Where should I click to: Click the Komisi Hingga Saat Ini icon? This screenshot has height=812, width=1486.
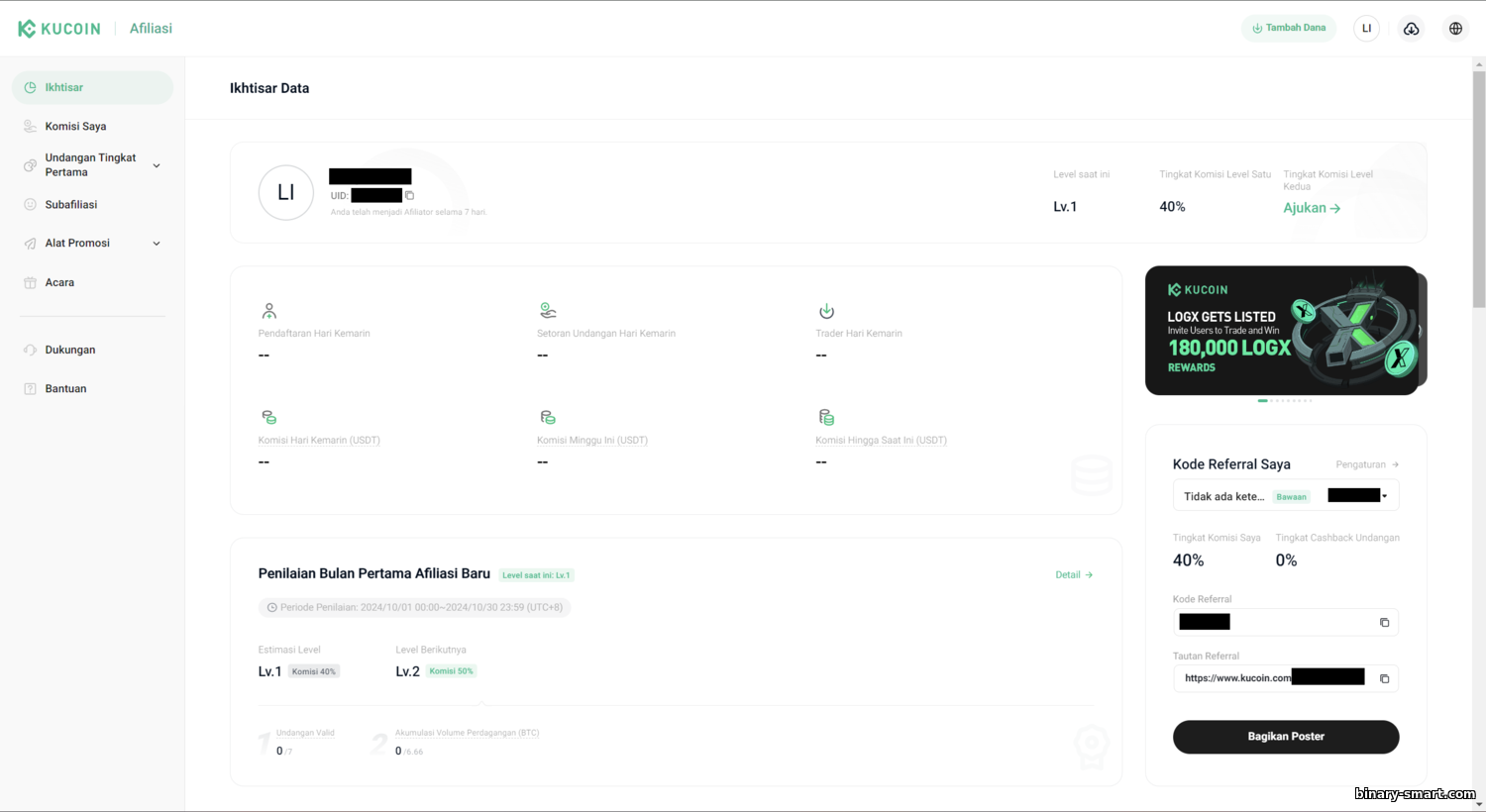click(x=826, y=417)
